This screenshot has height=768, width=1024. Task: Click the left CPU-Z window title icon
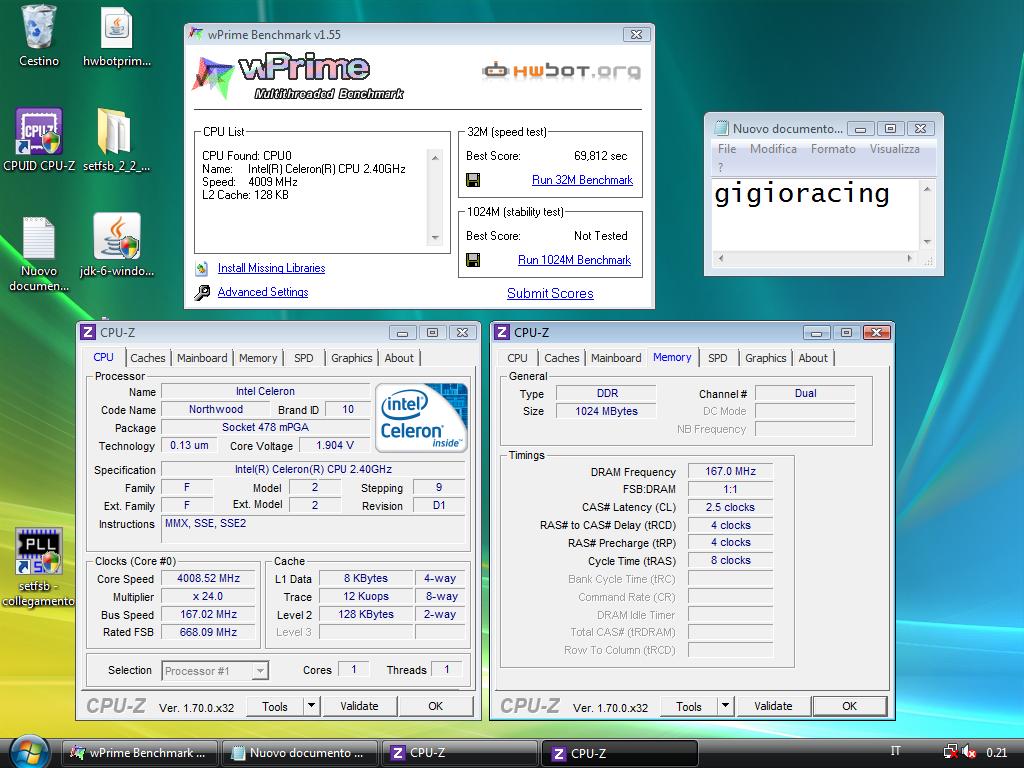pyautogui.click(x=88, y=332)
